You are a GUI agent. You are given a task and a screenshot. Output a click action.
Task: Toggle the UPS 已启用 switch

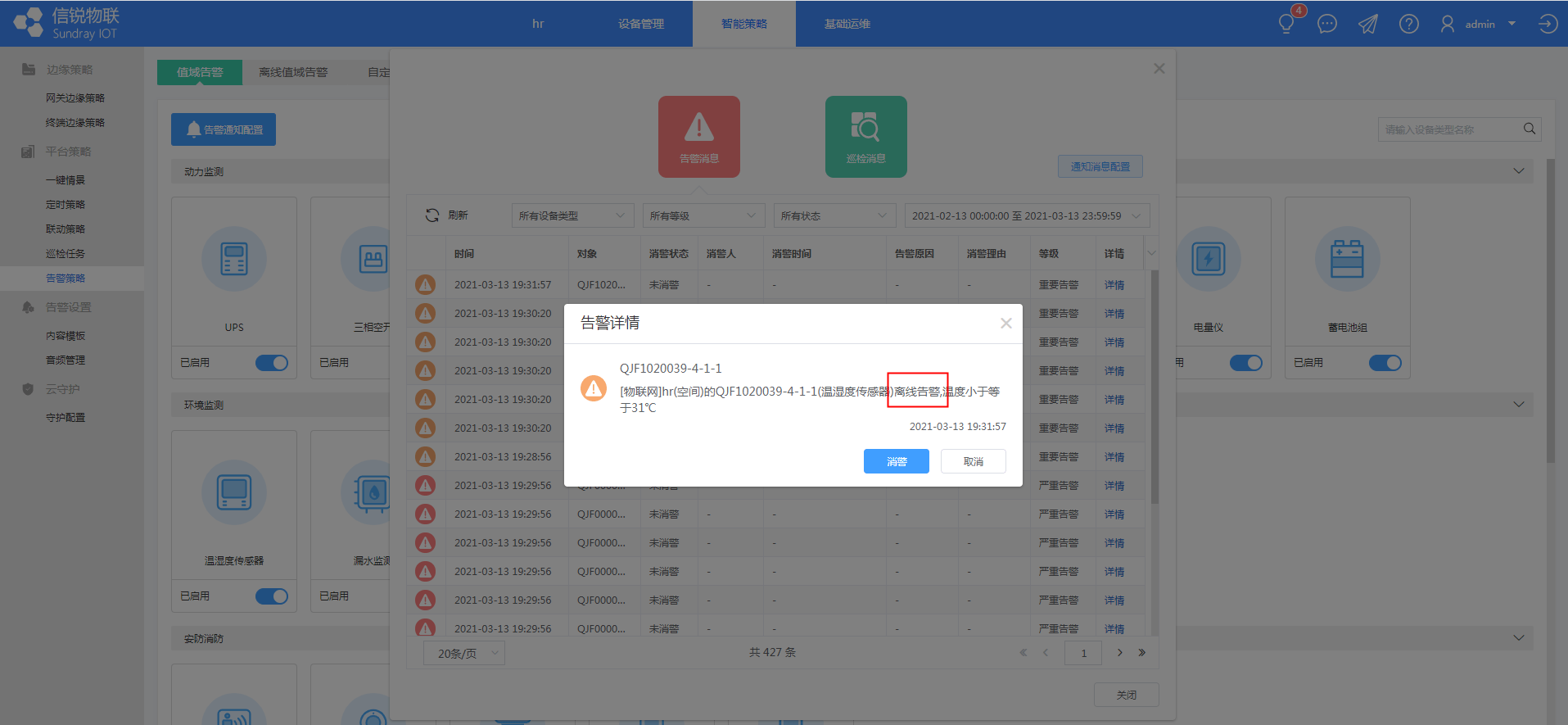[272, 363]
